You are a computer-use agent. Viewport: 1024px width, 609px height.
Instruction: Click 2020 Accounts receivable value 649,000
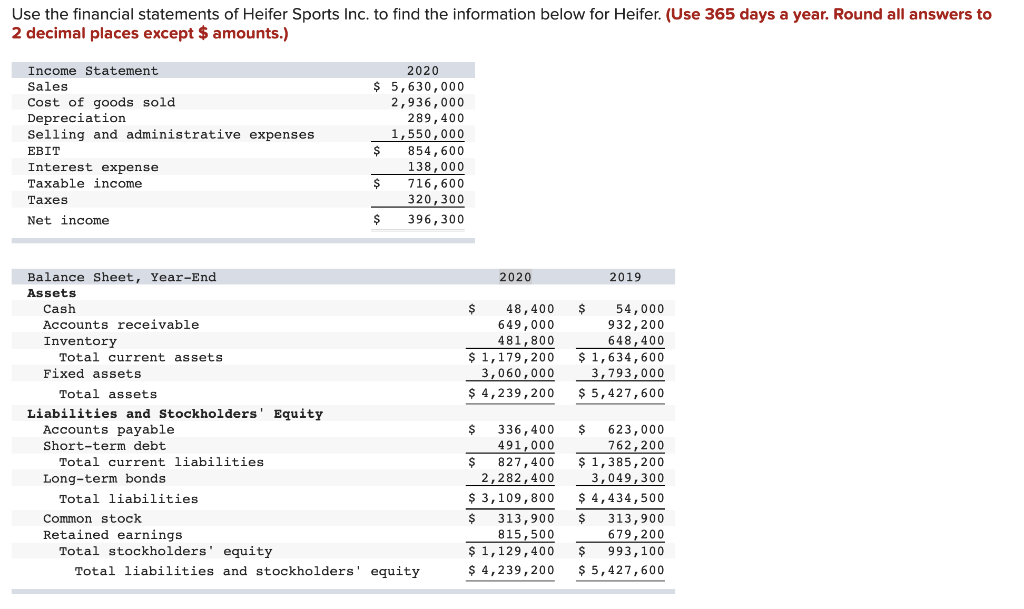[526, 324]
